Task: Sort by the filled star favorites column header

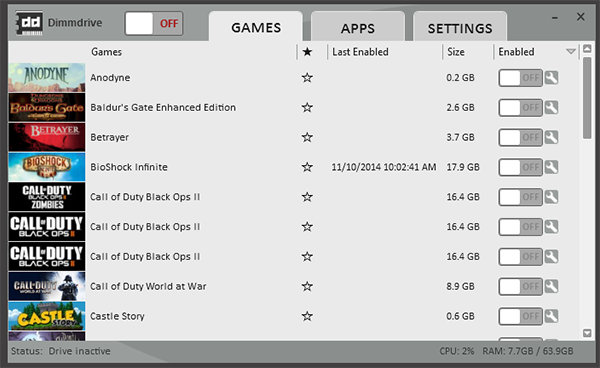Action: 307,52
